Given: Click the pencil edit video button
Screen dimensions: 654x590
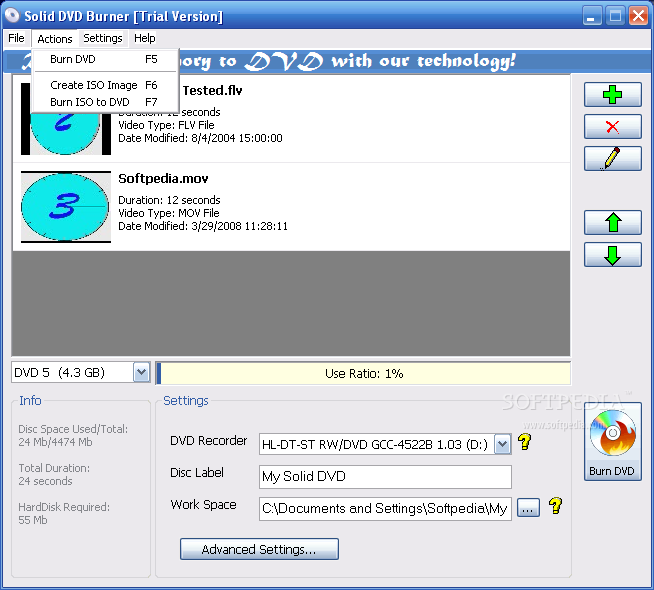Looking at the screenshot, I should coord(612,158).
